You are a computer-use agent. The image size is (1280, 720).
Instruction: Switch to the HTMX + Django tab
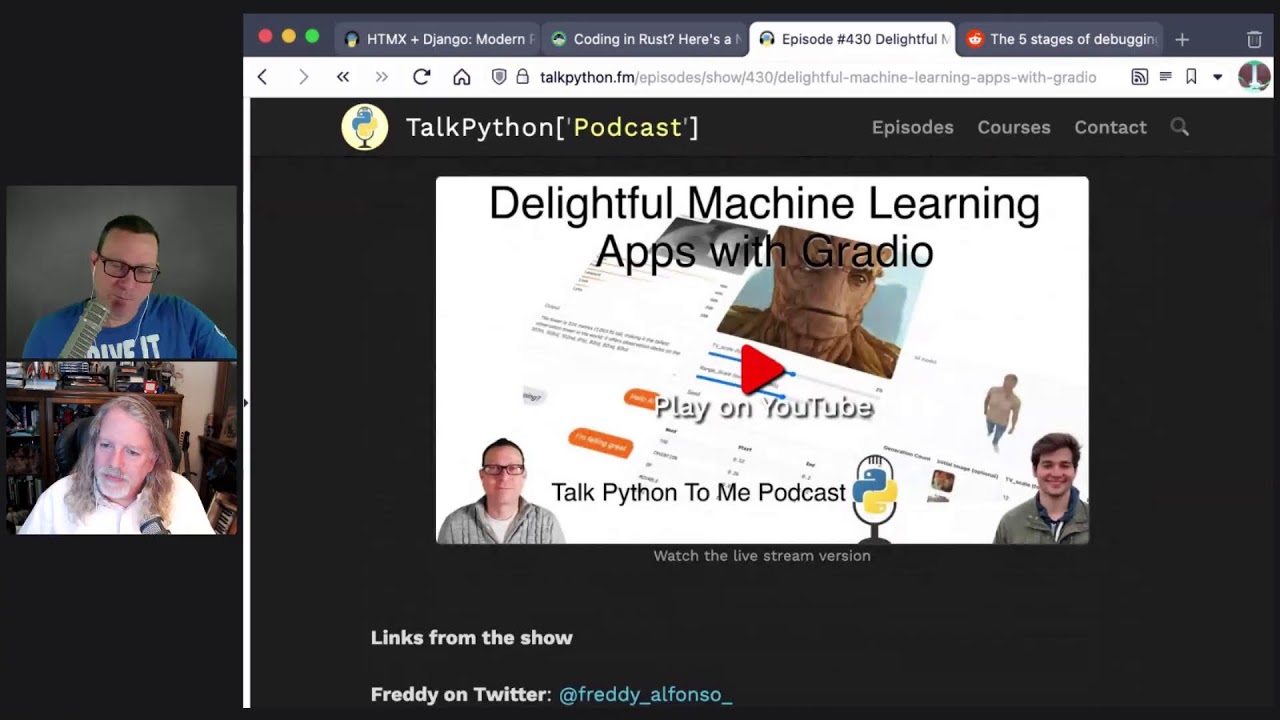tap(437, 39)
